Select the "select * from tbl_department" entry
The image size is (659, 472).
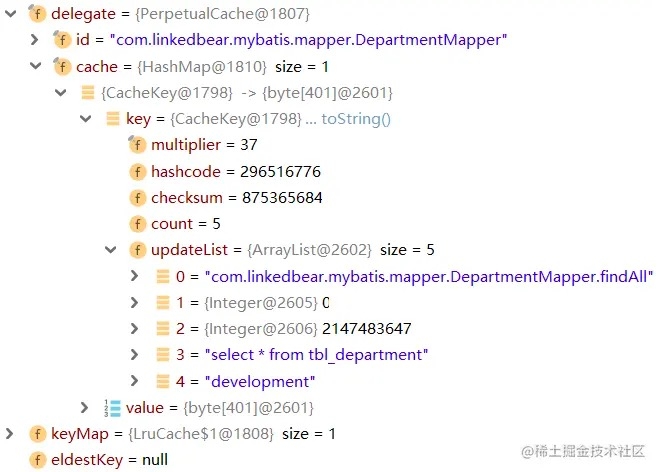[x=314, y=354]
